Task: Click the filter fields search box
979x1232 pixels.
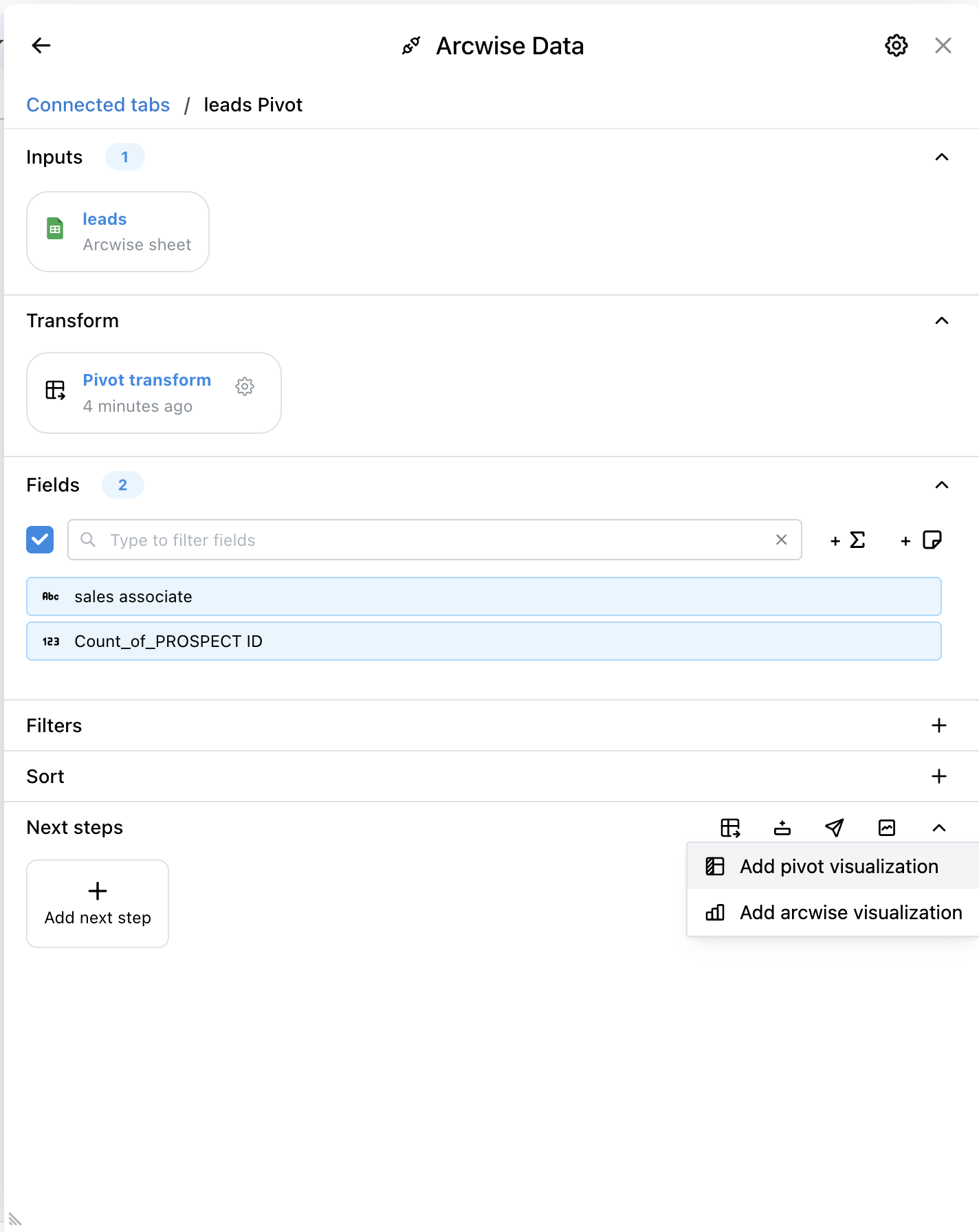Action: pyautogui.click(x=434, y=540)
